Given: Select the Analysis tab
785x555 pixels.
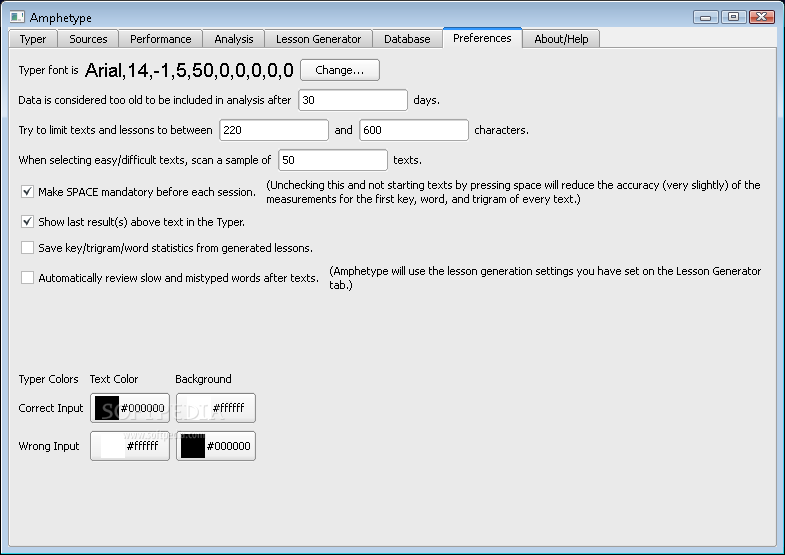Looking at the screenshot, I should [x=234, y=39].
